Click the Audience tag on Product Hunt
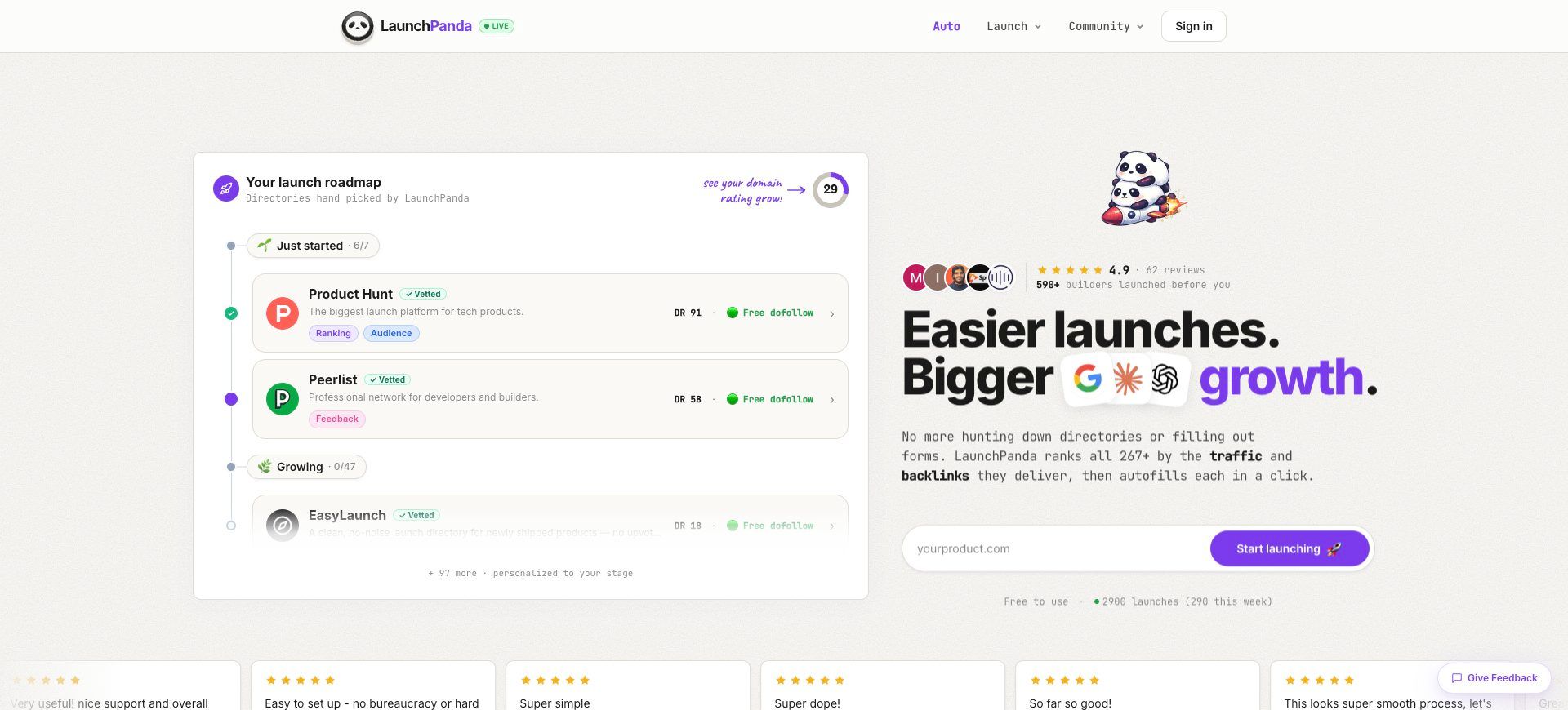 coord(391,333)
